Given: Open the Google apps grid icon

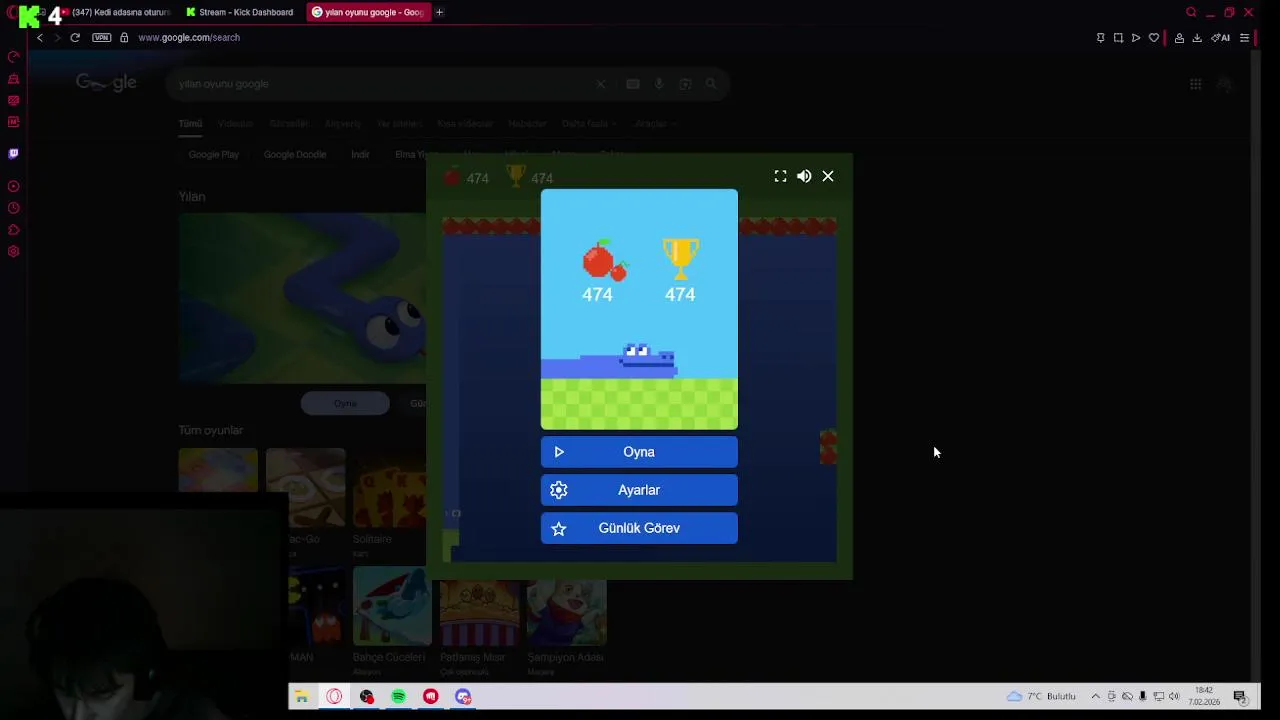Looking at the screenshot, I should [x=1195, y=84].
